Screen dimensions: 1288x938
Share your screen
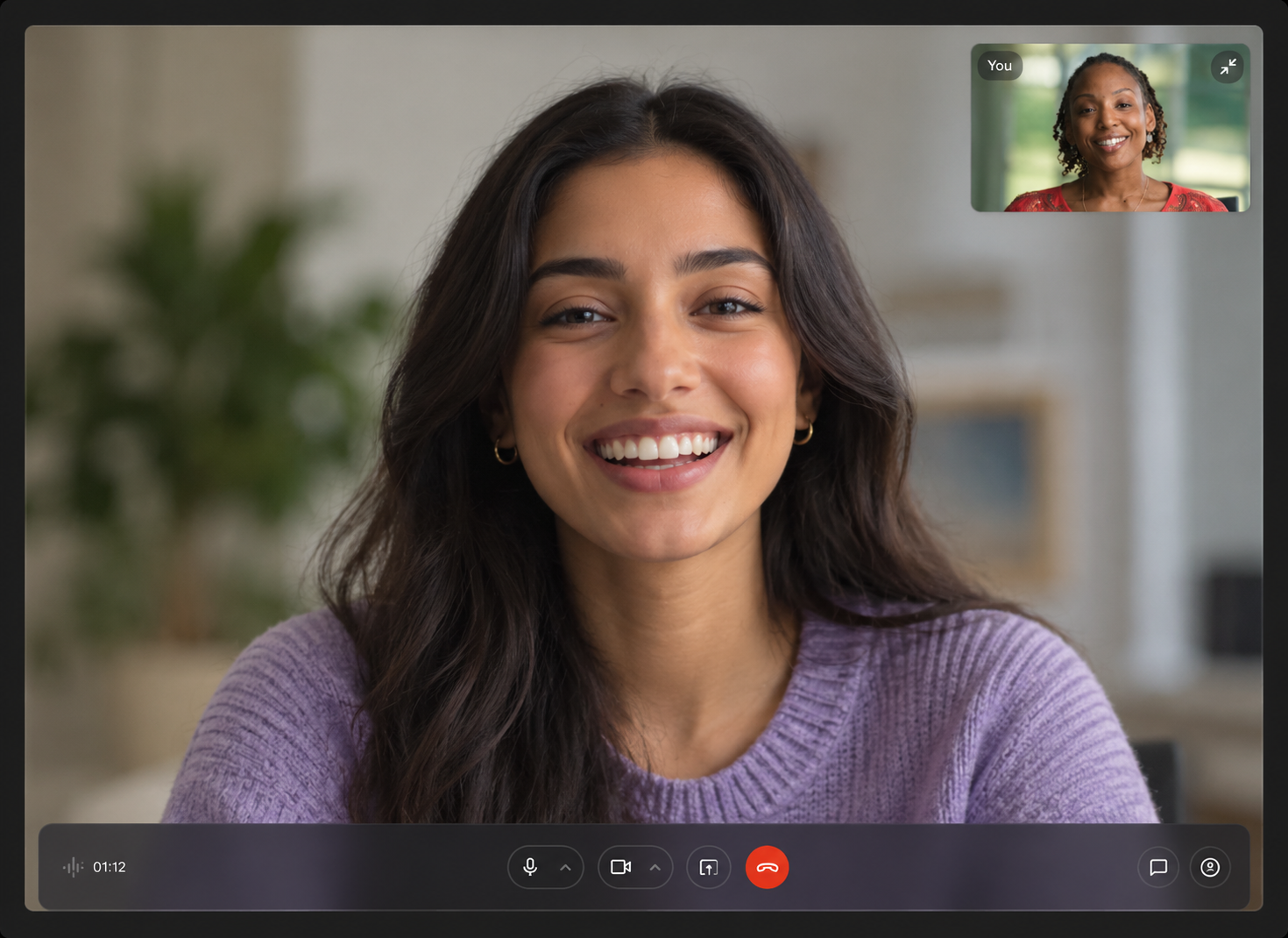(709, 868)
